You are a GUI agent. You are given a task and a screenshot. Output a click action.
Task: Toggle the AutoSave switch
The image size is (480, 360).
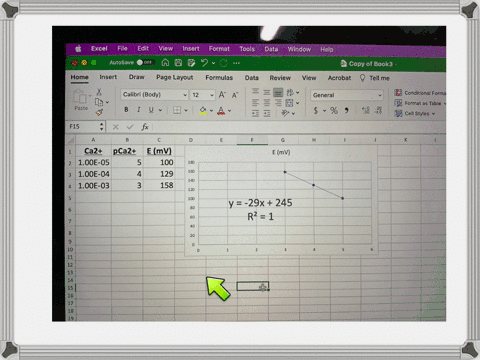[x=145, y=62]
